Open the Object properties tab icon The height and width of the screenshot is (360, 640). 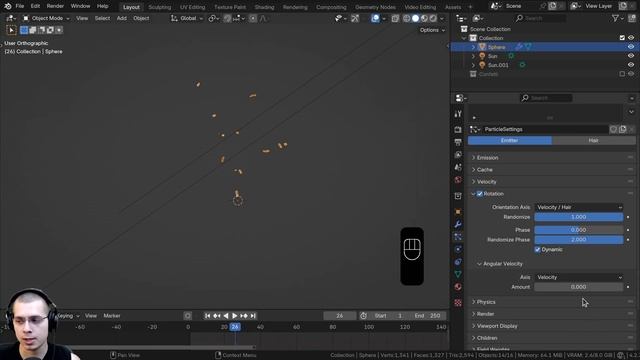coord(458,212)
